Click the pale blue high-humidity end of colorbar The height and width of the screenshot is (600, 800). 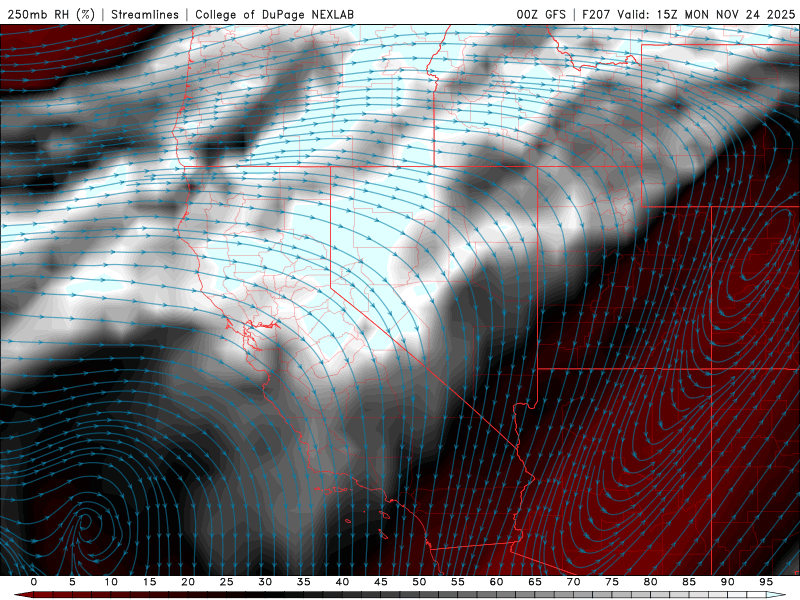click(x=776, y=595)
